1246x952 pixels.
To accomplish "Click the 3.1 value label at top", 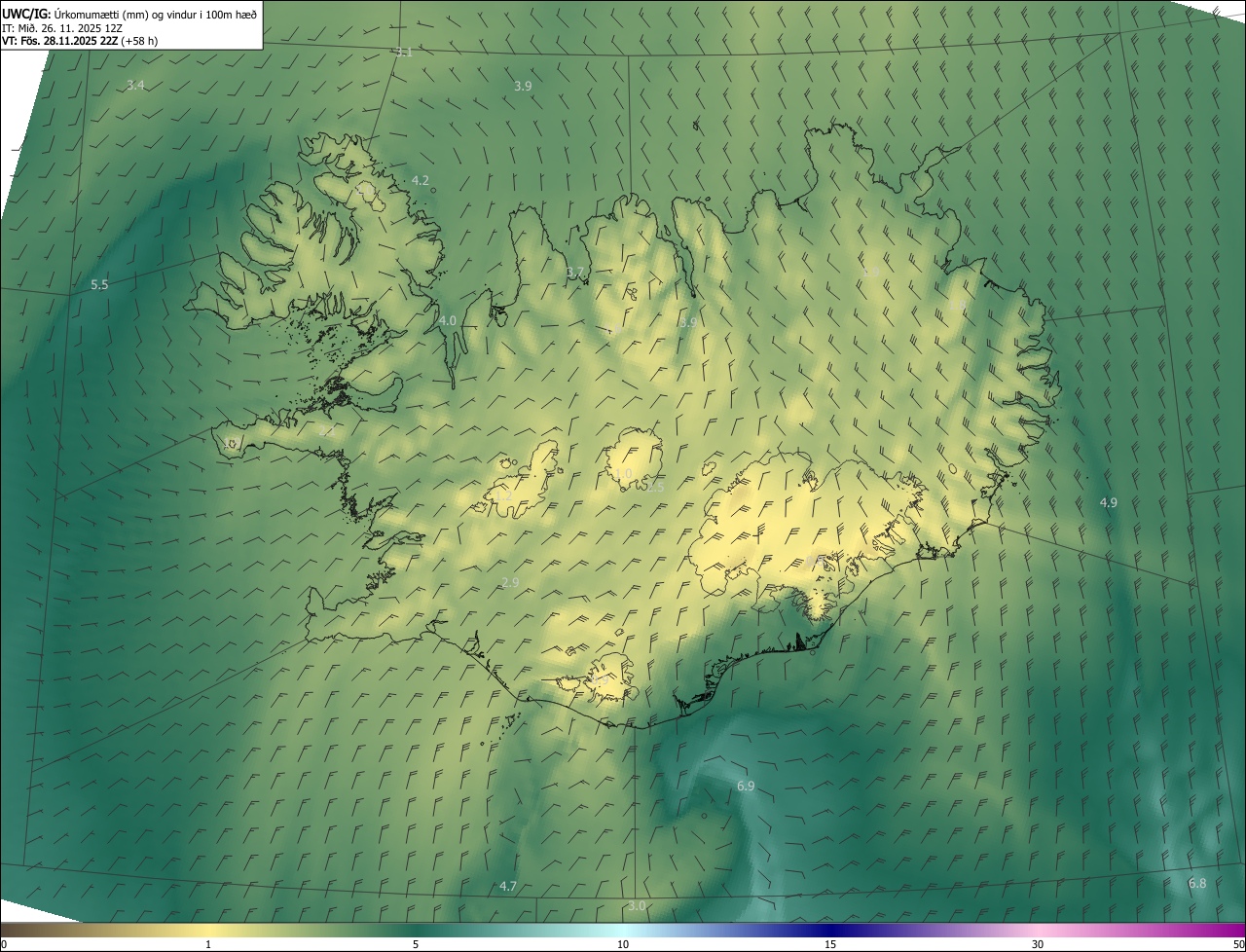I will click(x=404, y=53).
